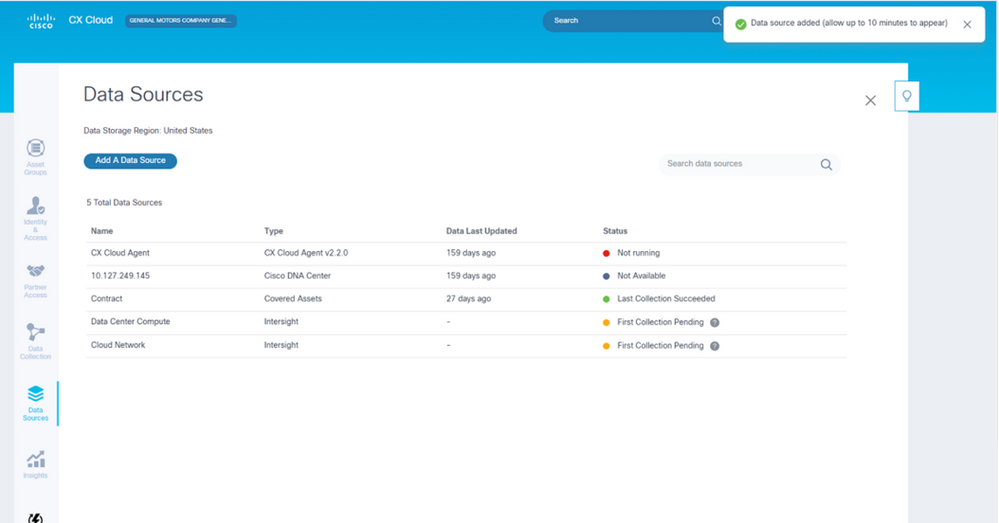Click the CX Cloud title
Image resolution: width=999 pixels, height=523 pixels.
point(90,20)
